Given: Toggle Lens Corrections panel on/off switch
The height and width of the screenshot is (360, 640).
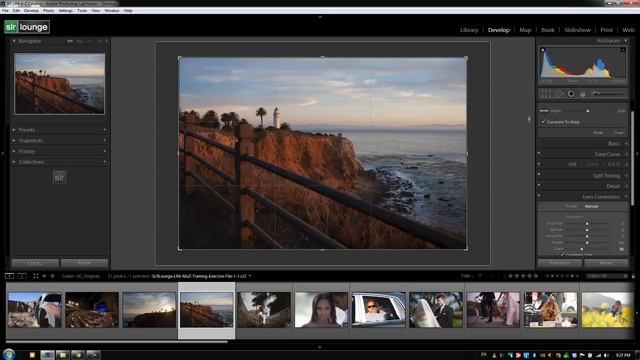Looking at the screenshot, I should click(x=539, y=196).
